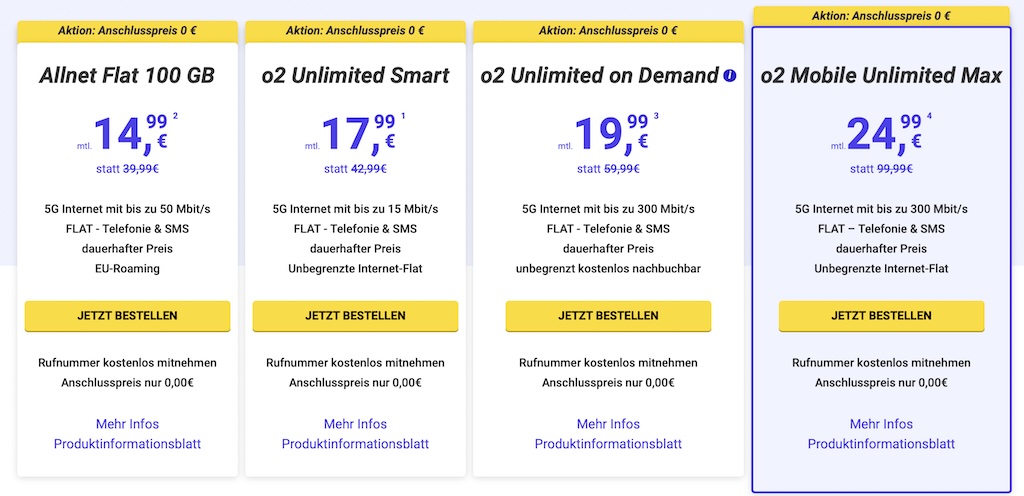Order the o2 Unlimited Smart plan
The width and height of the screenshot is (1024, 496).
(355, 316)
